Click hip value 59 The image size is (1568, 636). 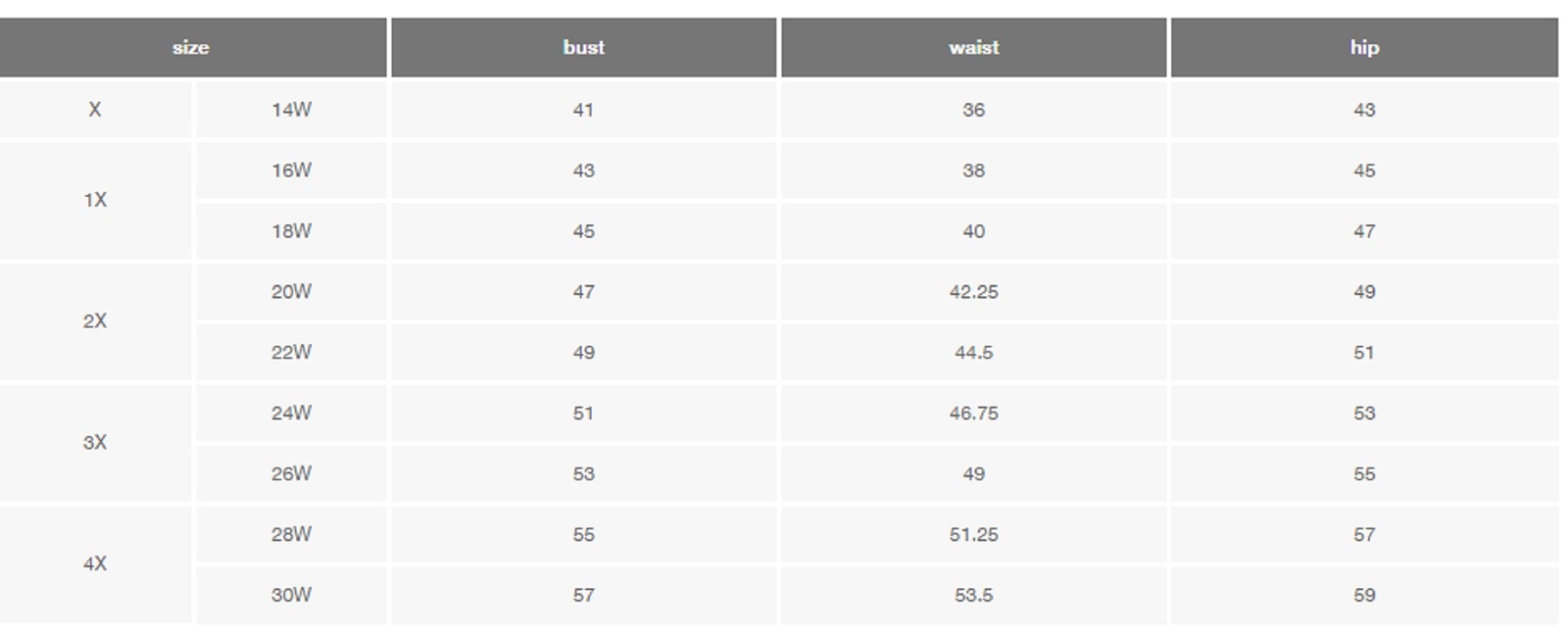[x=1364, y=595]
